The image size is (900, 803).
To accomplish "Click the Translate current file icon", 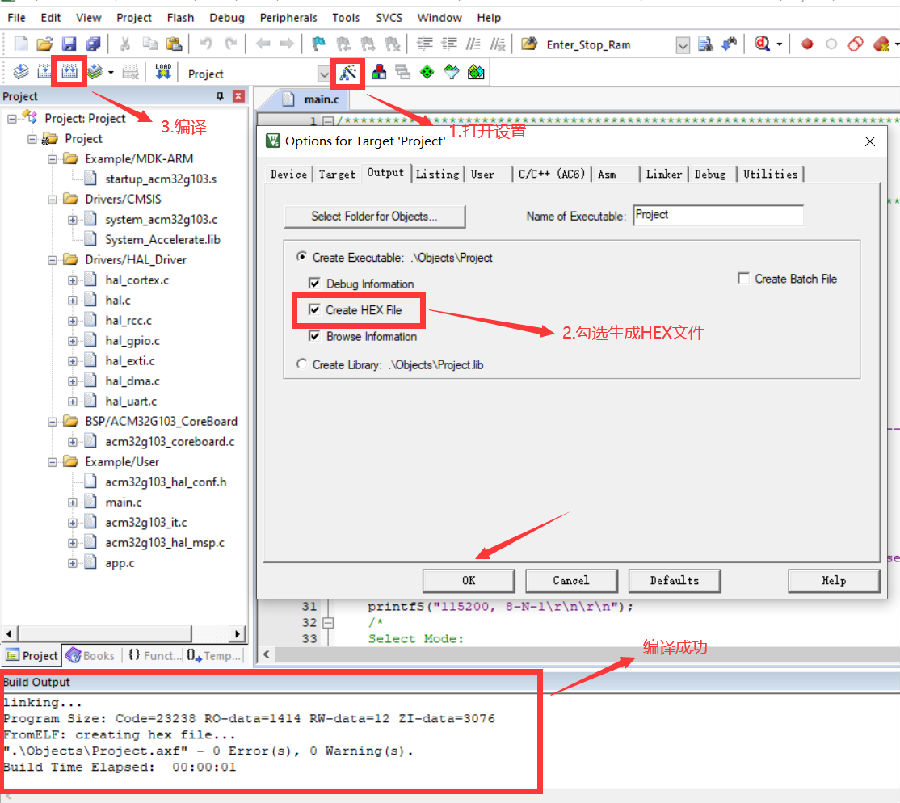I will click(x=21, y=72).
